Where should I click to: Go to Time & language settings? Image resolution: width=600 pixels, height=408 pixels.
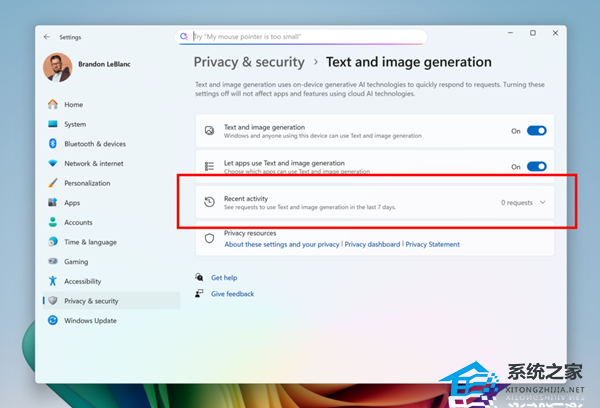(x=90, y=242)
